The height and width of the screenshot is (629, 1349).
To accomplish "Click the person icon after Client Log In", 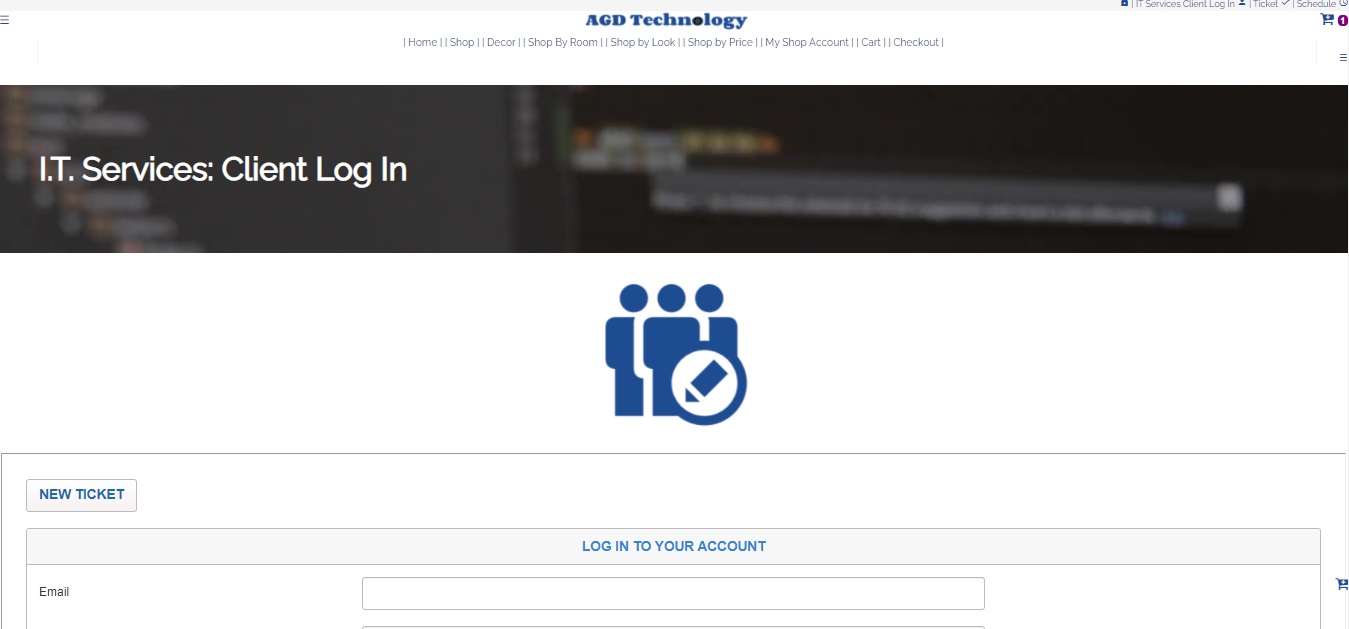I will click(1242, 3).
